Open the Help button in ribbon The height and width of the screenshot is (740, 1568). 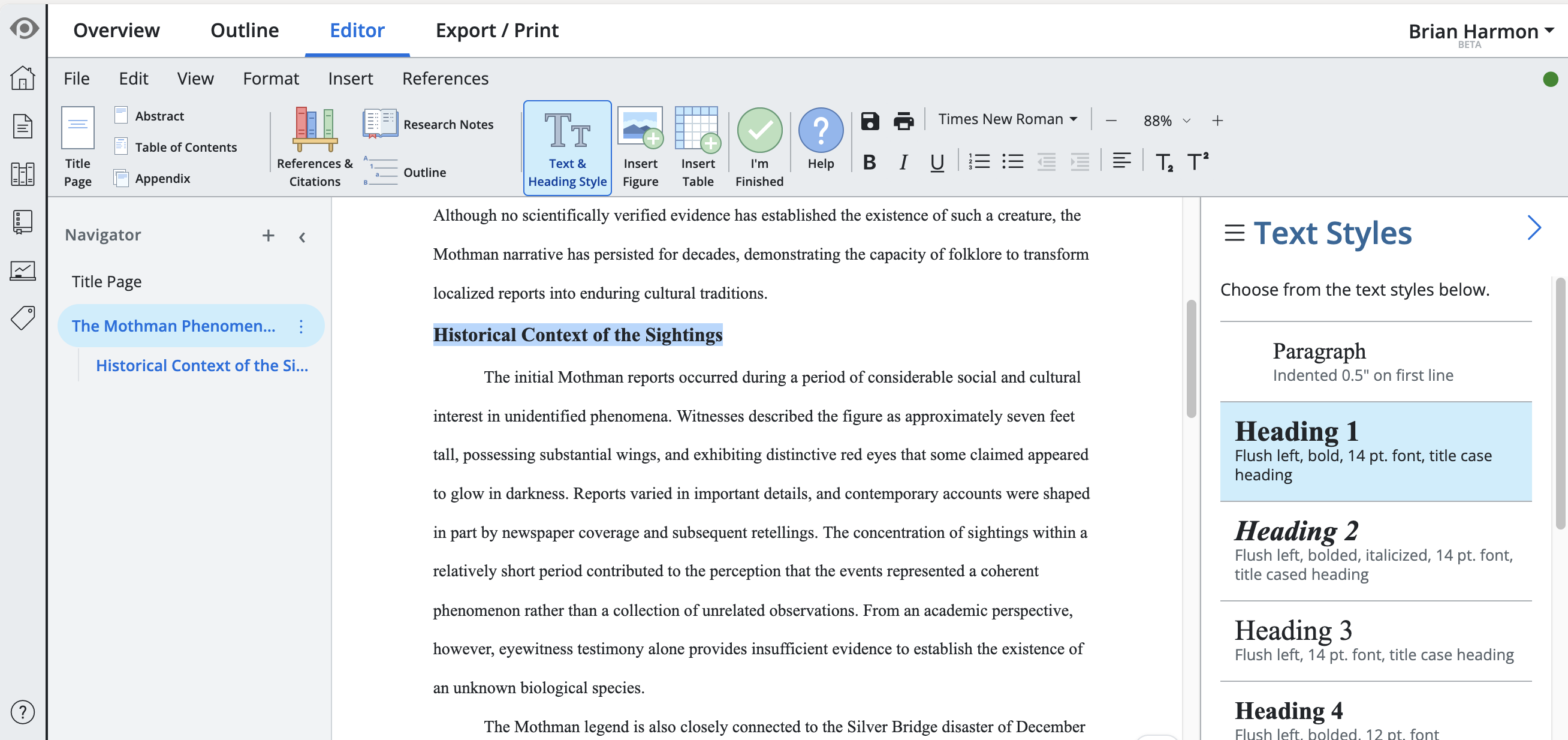[821, 140]
